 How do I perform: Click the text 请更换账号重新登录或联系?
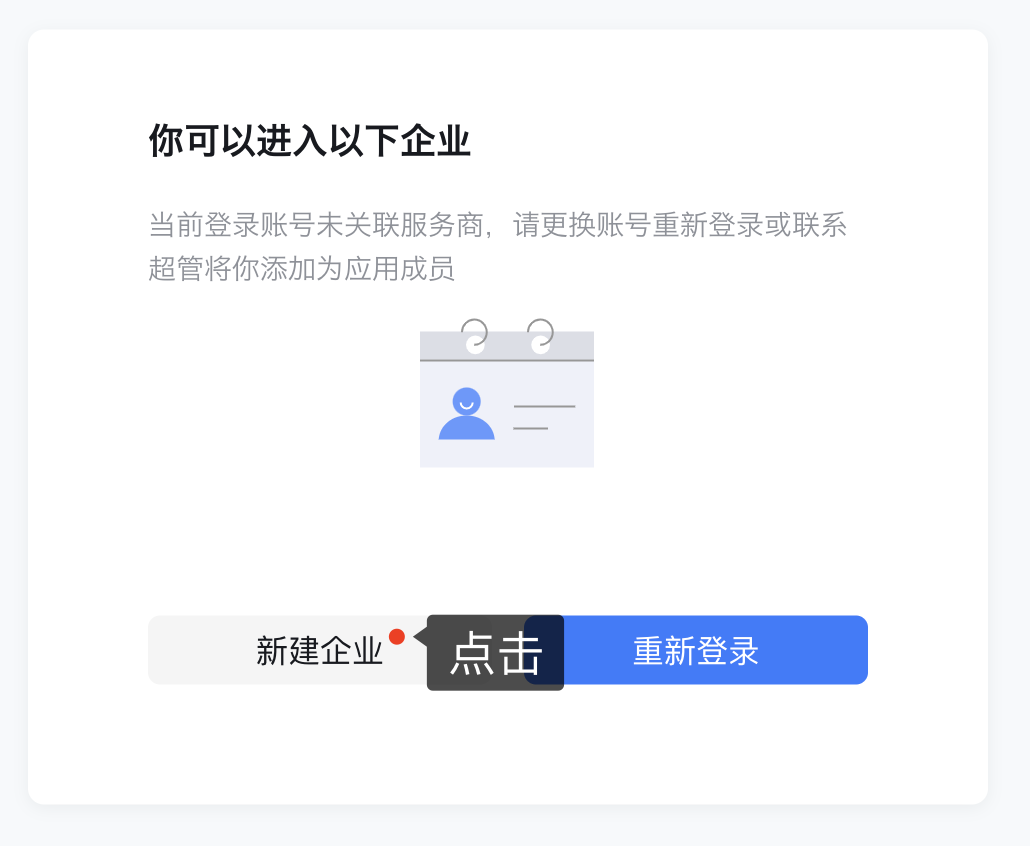coord(680,225)
